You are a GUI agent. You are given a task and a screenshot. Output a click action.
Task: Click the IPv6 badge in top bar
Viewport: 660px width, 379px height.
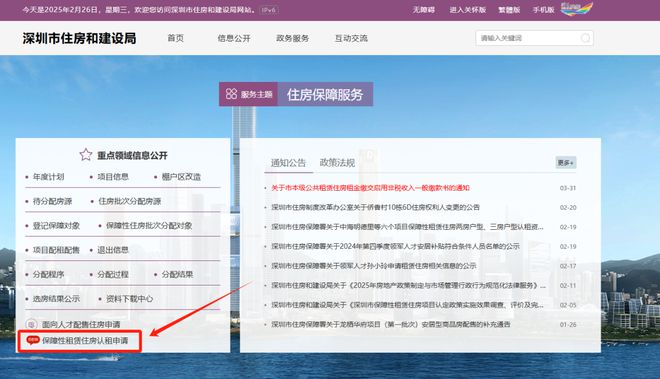point(269,10)
